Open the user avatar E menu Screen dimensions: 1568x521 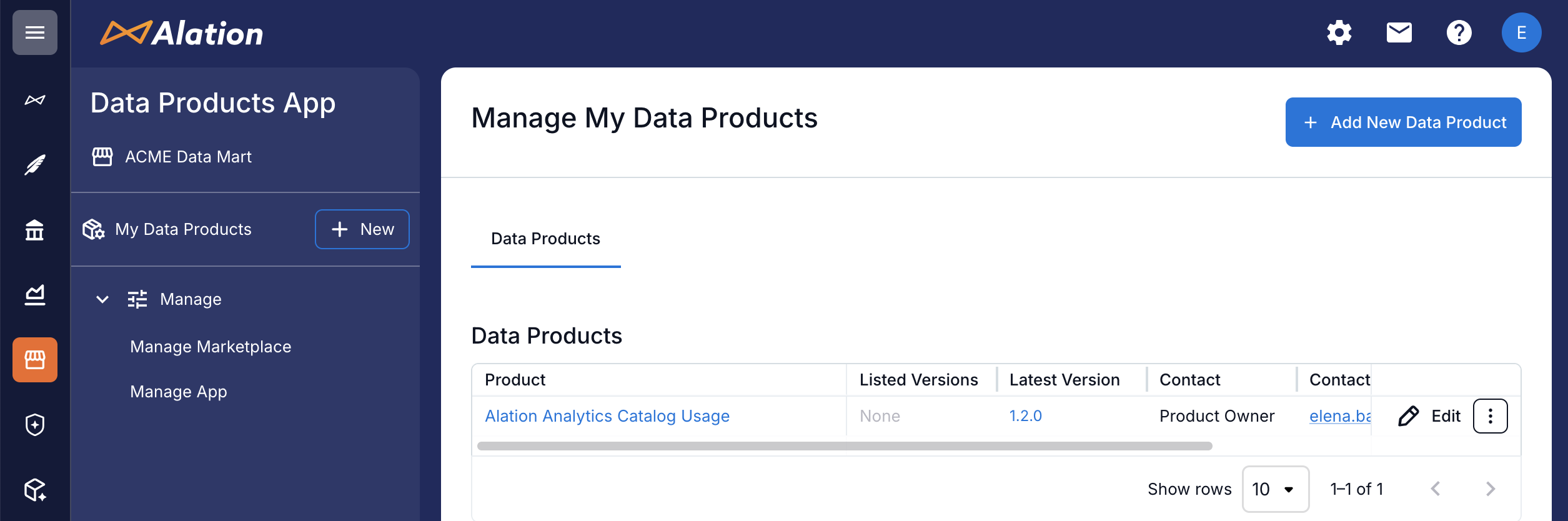[1521, 32]
